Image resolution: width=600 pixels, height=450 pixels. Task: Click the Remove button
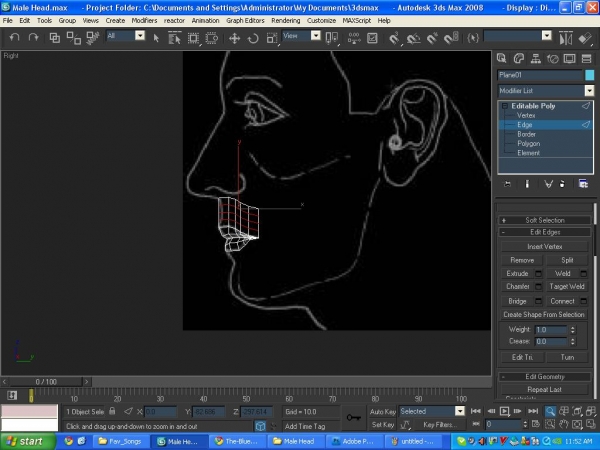tap(522, 260)
